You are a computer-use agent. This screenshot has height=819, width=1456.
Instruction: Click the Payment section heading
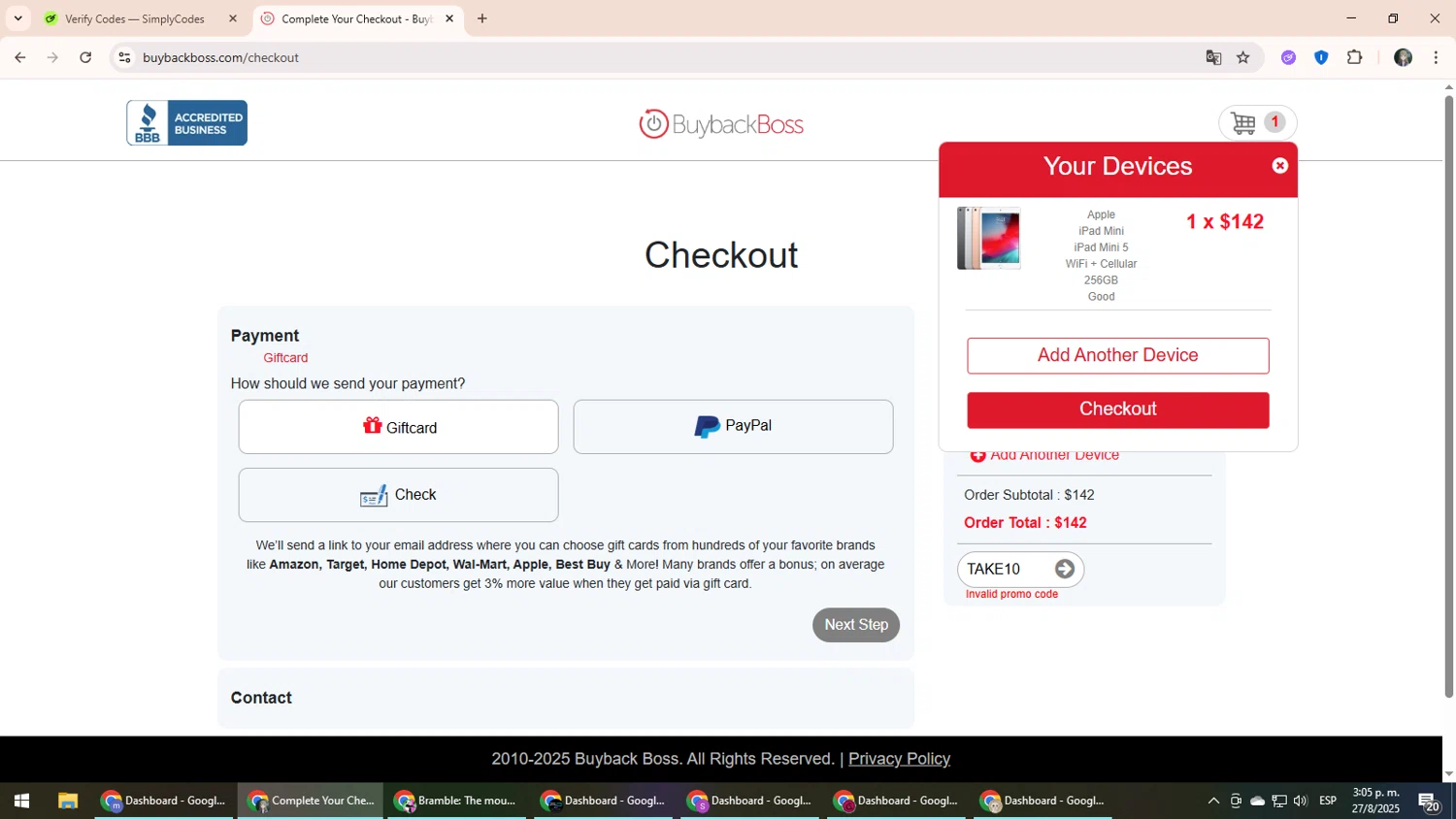pos(265,336)
